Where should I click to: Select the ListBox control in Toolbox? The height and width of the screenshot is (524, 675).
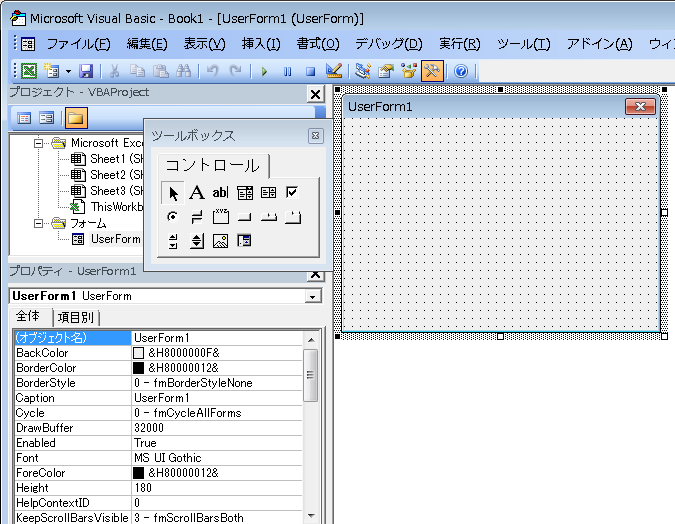[269, 193]
